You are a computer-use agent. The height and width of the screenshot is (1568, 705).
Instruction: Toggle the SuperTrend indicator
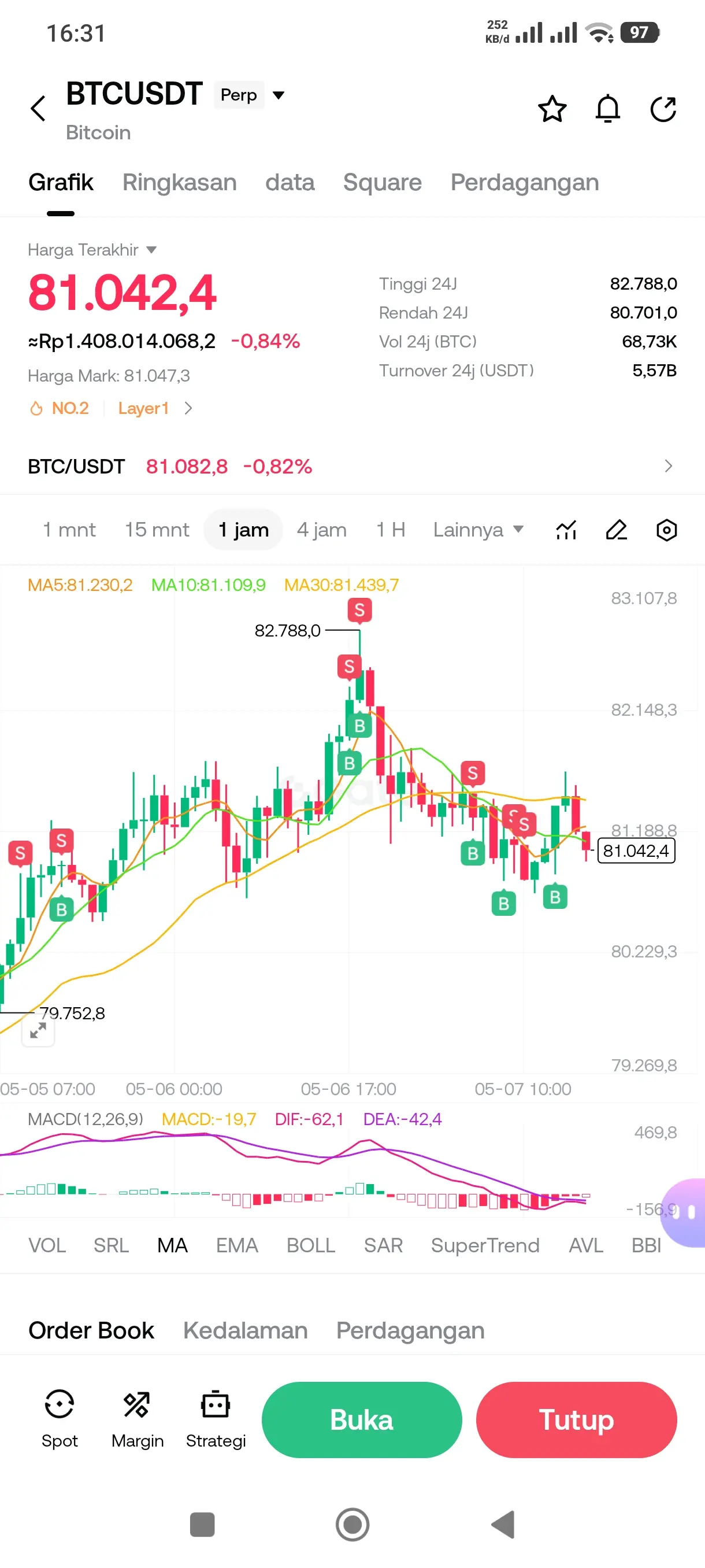click(485, 1245)
